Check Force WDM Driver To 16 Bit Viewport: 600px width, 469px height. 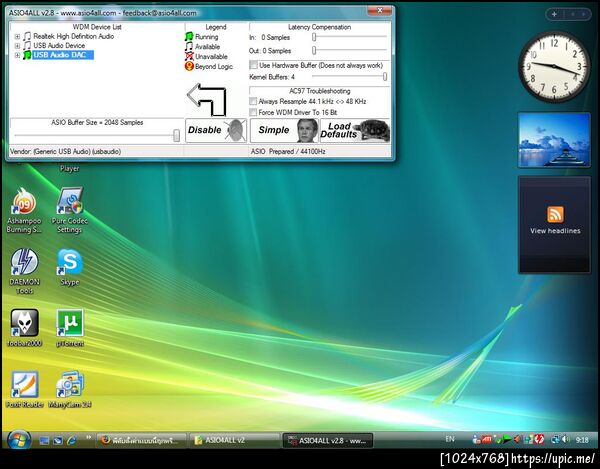[253, 112]
